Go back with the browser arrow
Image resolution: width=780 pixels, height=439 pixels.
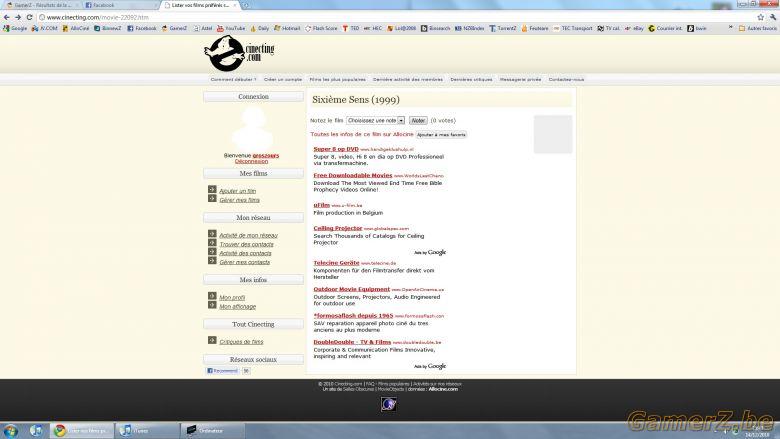pos(6,17)
